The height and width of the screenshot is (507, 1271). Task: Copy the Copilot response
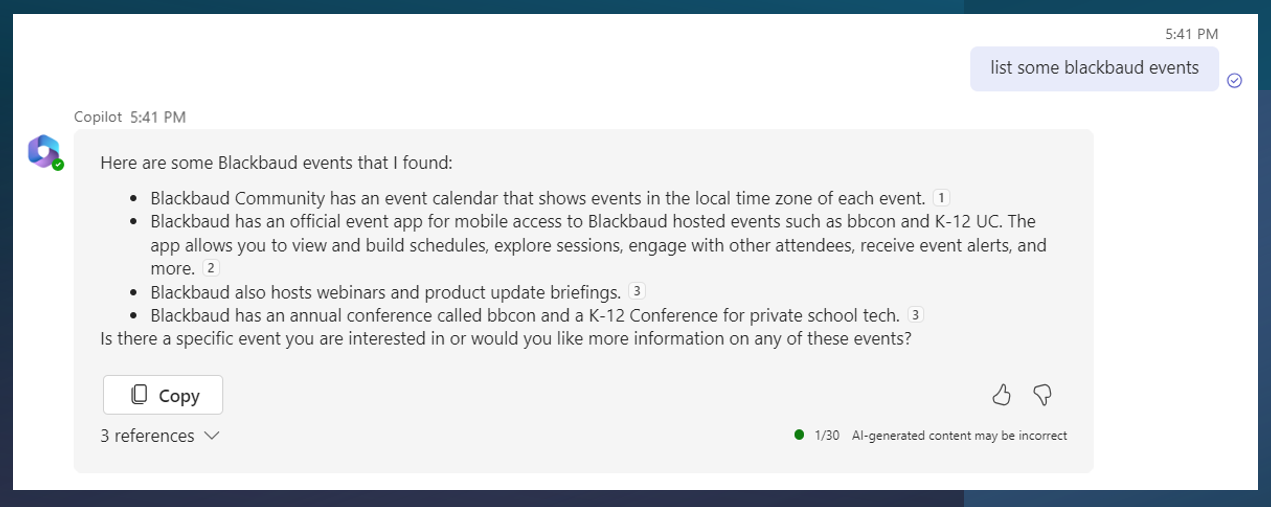pyautogui.click(x=163, y=395)
